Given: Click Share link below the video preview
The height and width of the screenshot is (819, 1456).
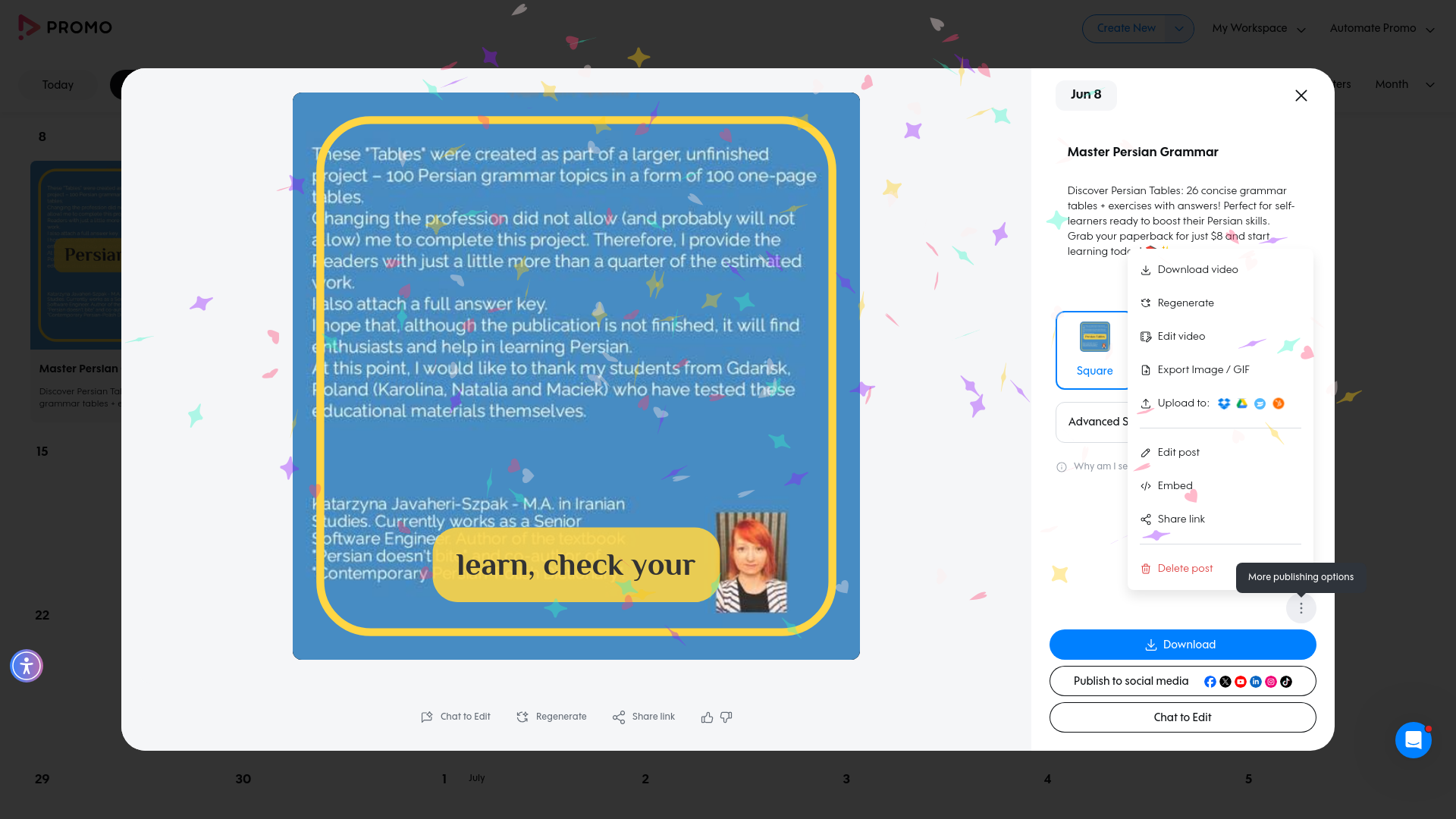Looking at the screenshot, I should click(x=643, y=717).
